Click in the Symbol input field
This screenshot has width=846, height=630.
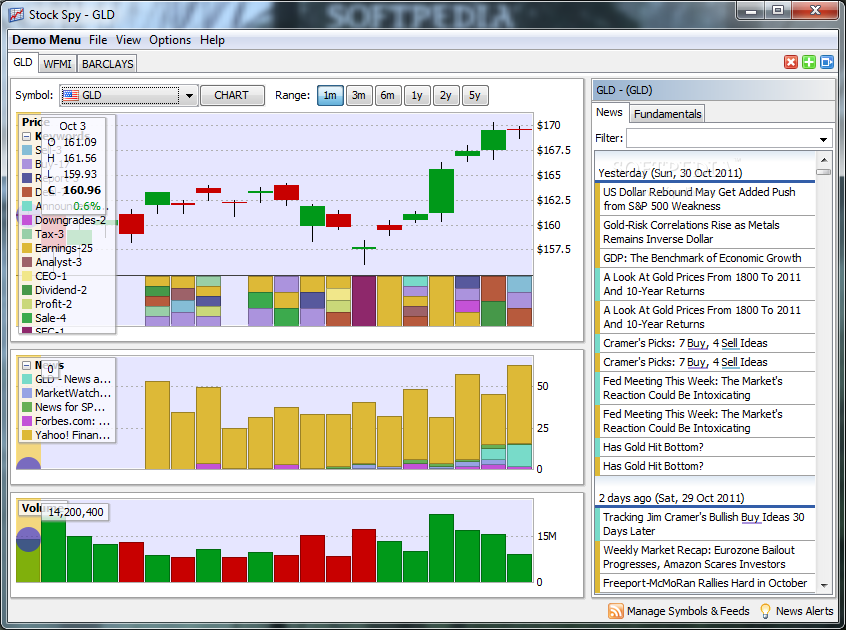130,95
